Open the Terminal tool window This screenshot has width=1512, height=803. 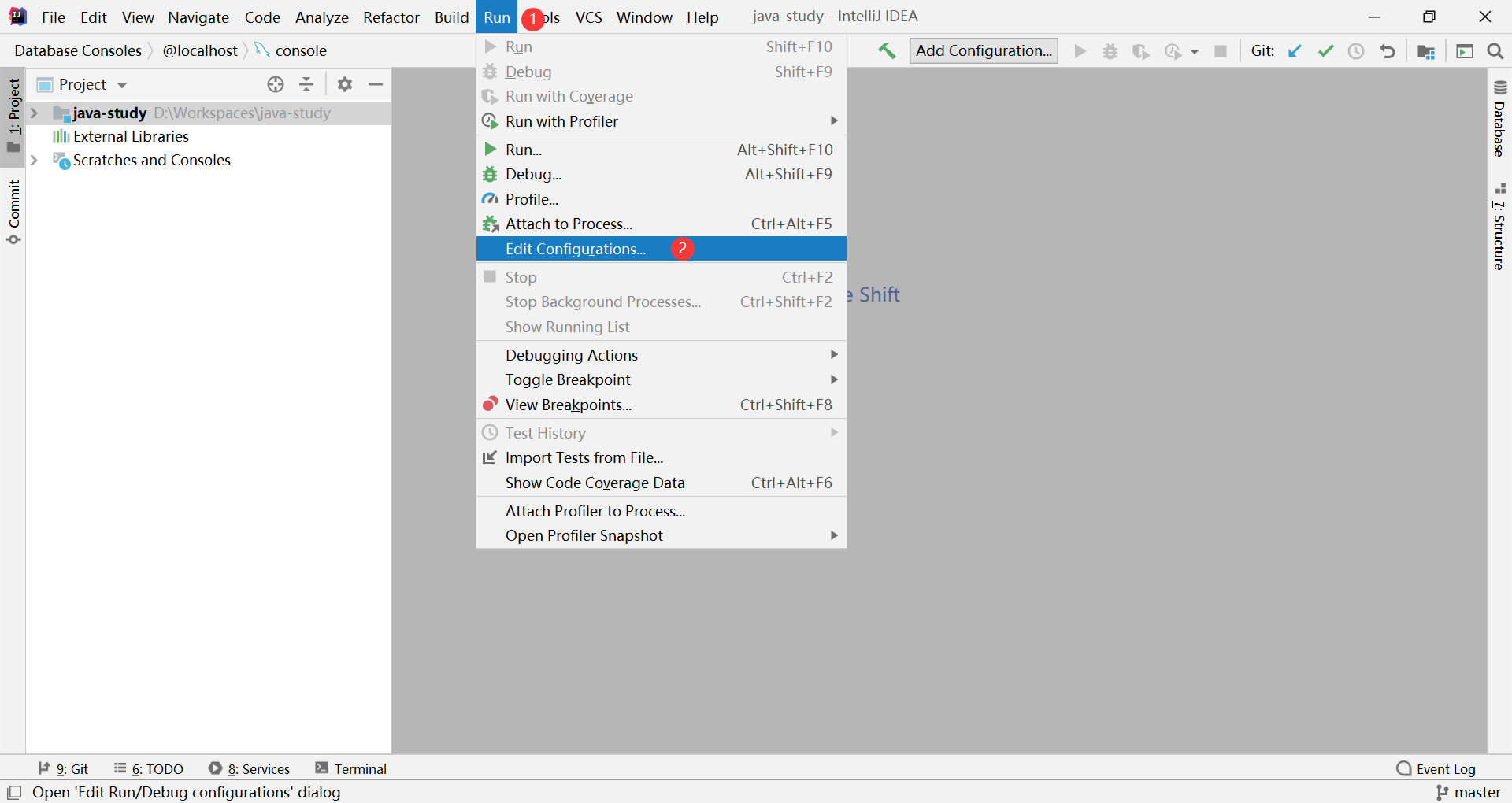[350, 768]
